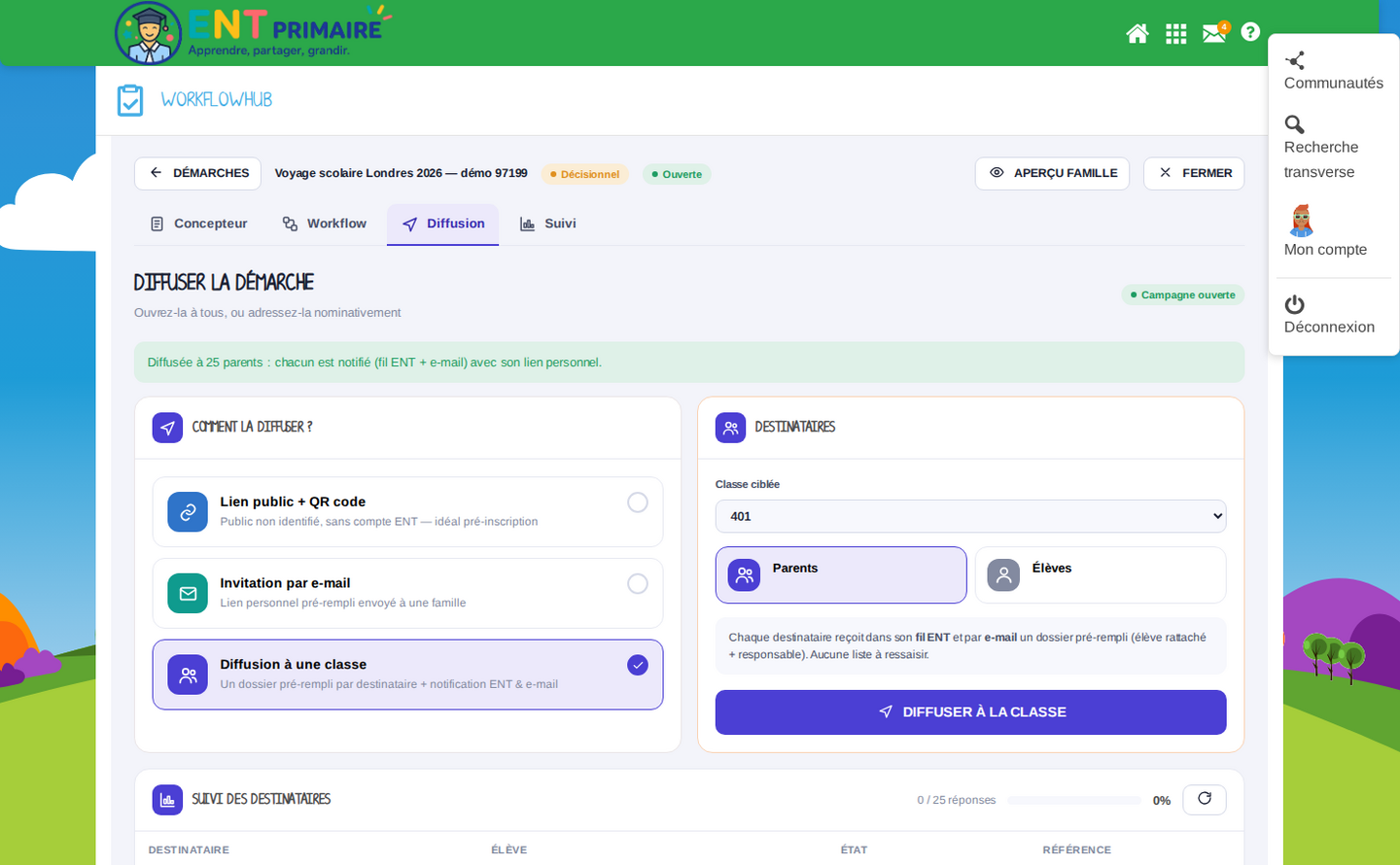Click the people icon beside Destinataires heading
The height and width of the screenshot is (865, 1400).
[x=731, y=428]
